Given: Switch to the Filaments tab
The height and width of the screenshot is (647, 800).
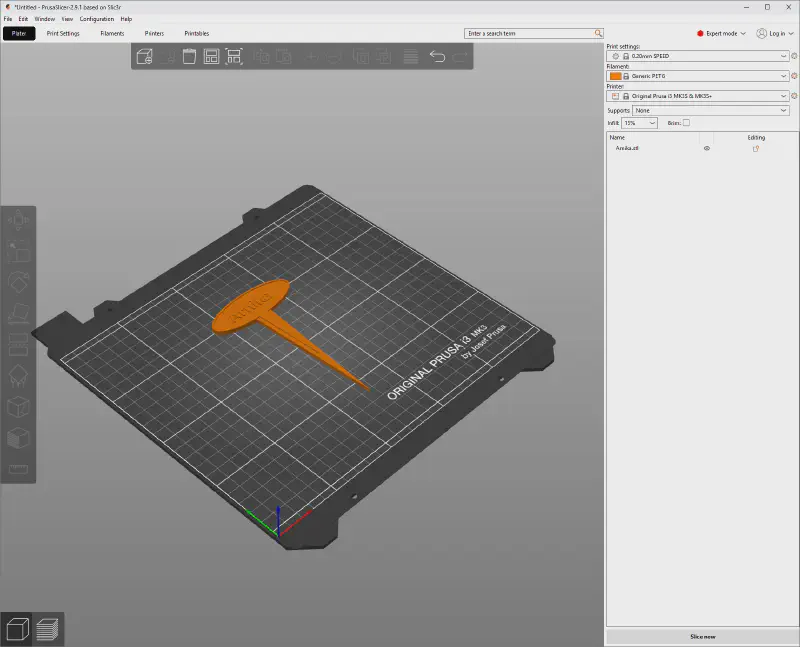Looking at the screenshot, I should [112, 33].
